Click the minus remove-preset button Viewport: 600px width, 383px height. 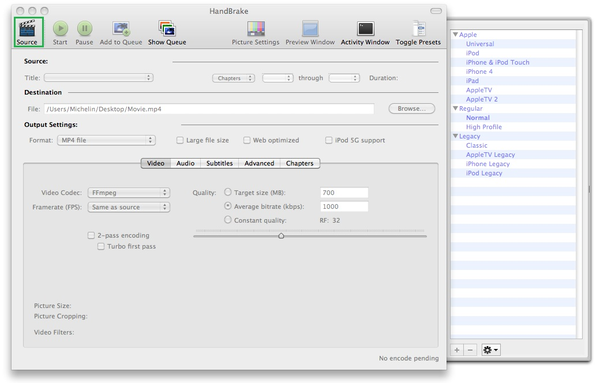(470, 350)
